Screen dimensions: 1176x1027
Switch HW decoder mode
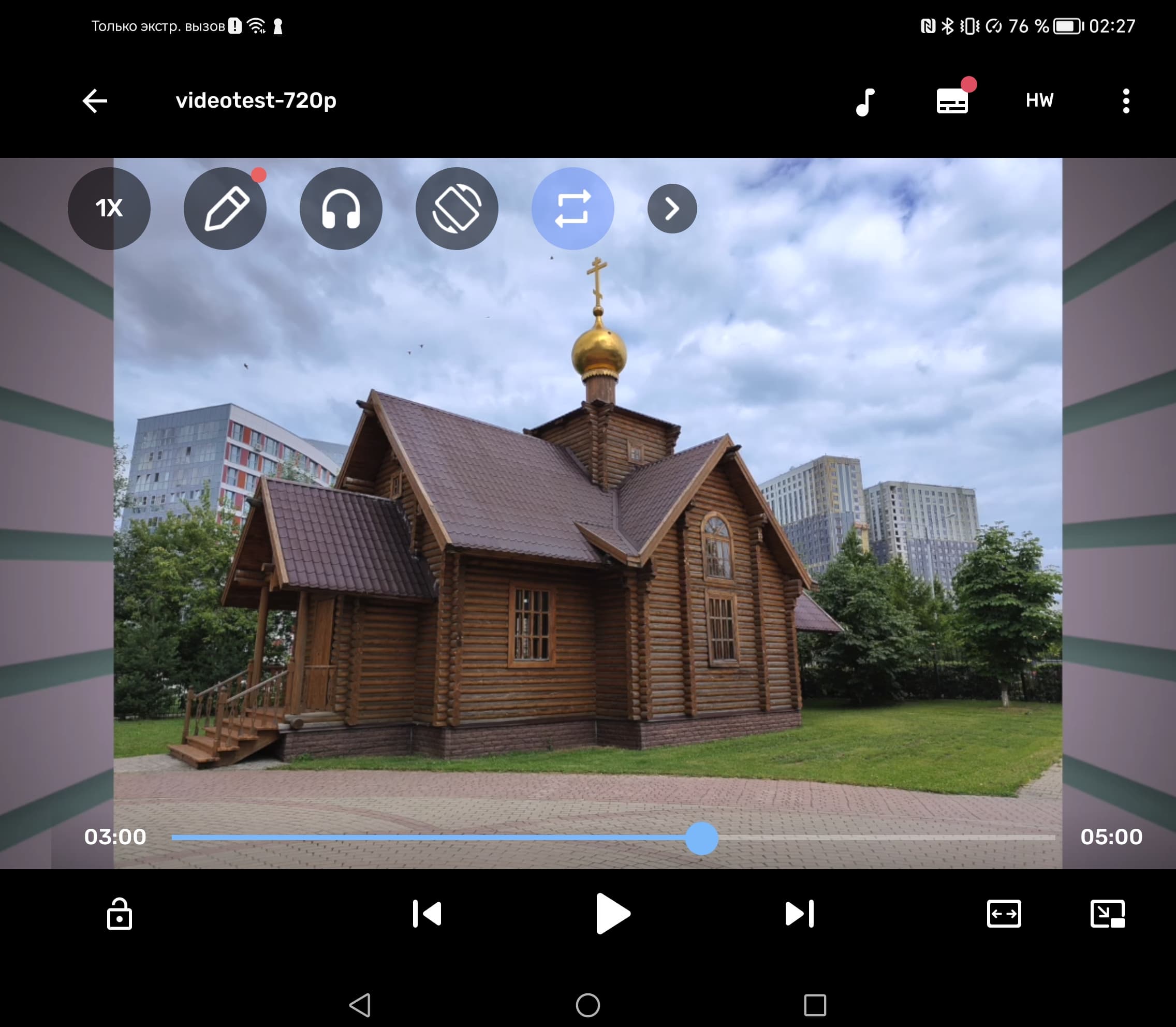tap(1039, 101)
